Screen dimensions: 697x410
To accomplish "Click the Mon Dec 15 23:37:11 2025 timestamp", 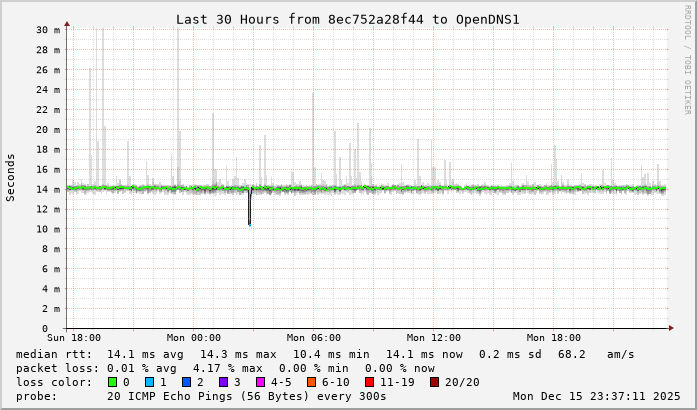I will coord(596,396).
